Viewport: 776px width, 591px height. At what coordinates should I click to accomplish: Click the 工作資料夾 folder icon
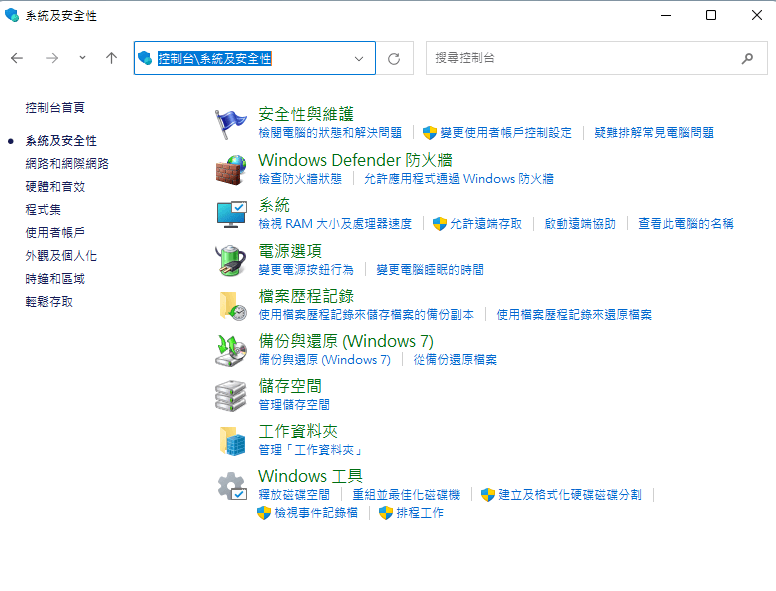233,441
